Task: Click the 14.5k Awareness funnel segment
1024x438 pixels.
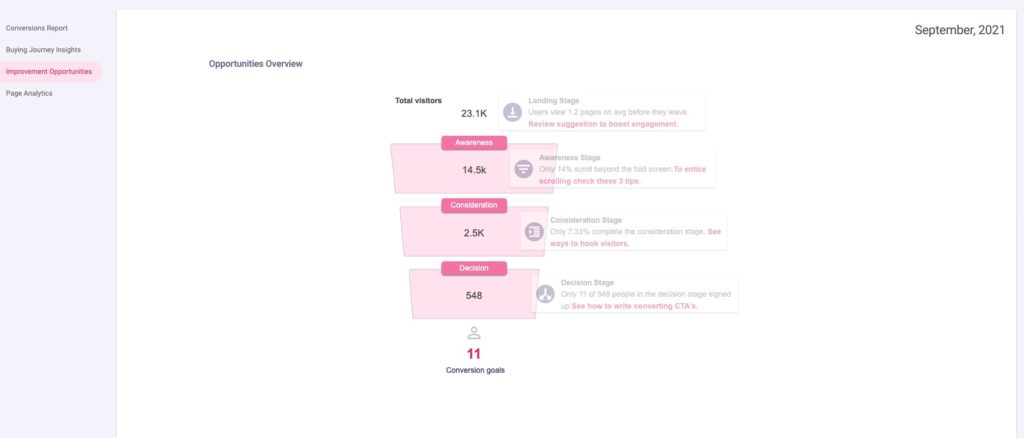Action: click(474, 170)
